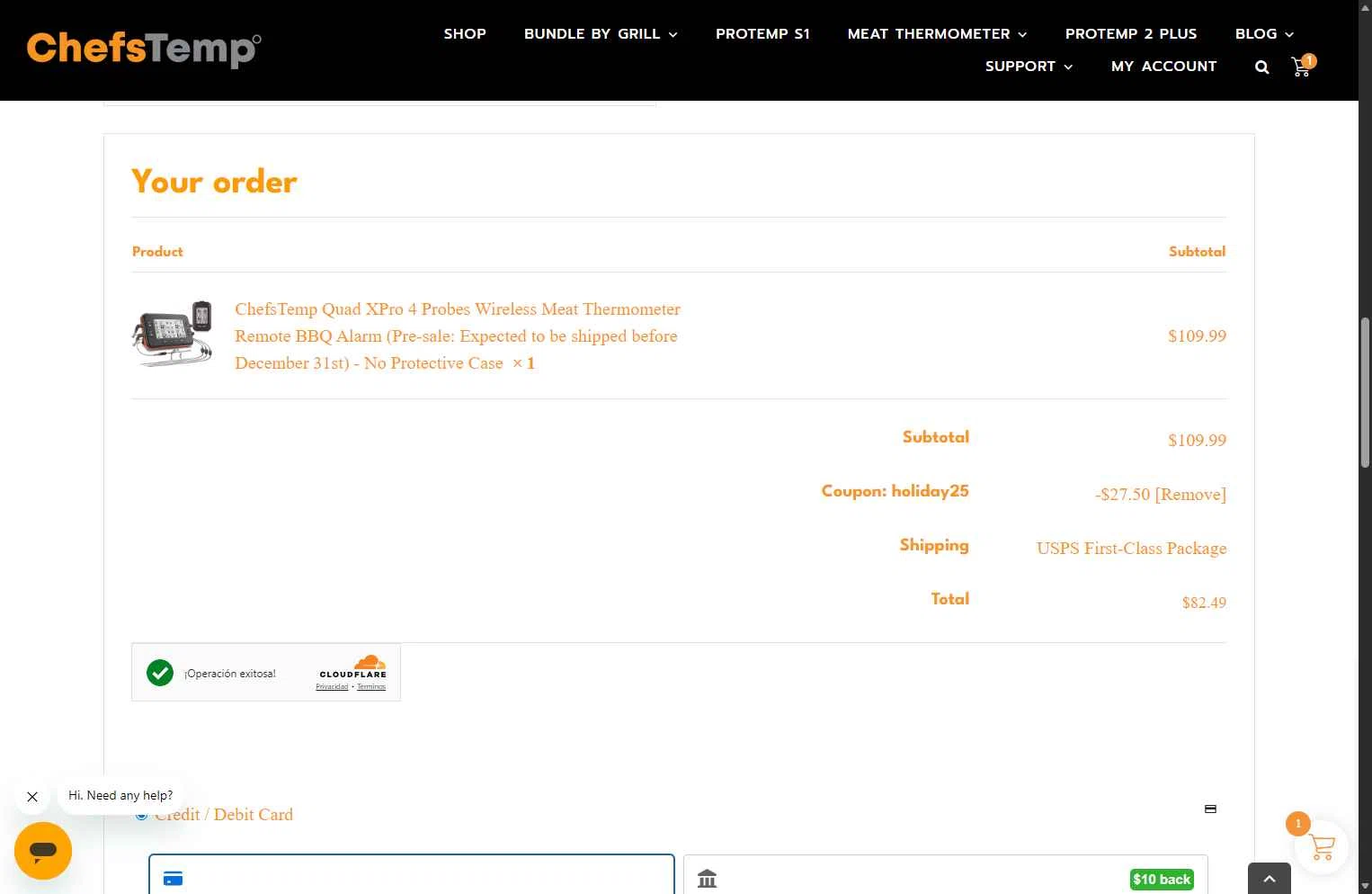
Task: Click the green success checkmark
Action: click(160, 673)
